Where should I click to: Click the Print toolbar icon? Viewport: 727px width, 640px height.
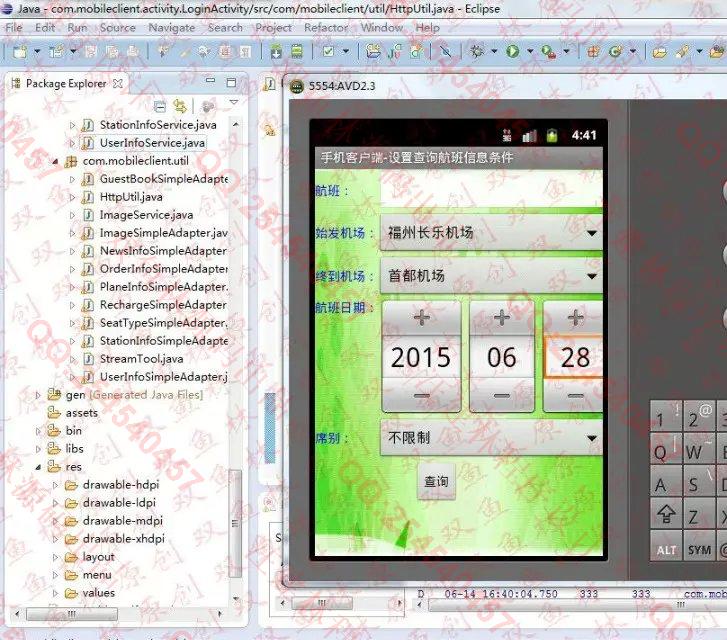[133, 51]
